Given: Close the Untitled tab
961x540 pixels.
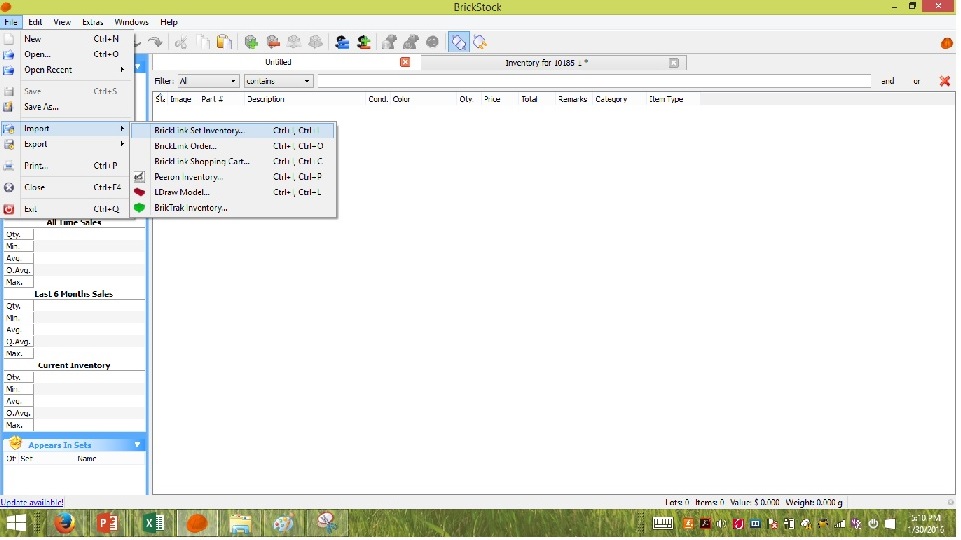Looking at the screenshot, I should [x=405, y=63].
